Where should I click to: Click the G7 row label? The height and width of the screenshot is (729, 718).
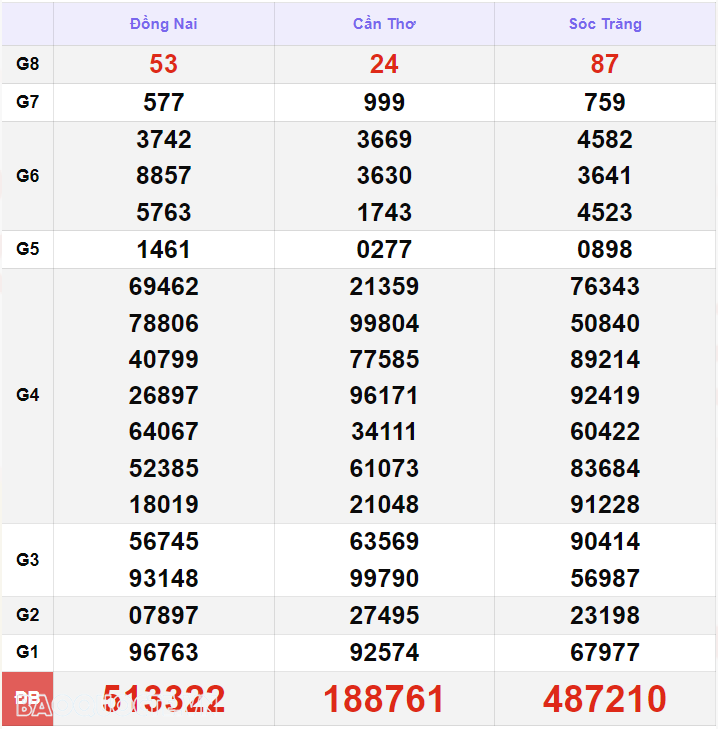tap(27, 102)
